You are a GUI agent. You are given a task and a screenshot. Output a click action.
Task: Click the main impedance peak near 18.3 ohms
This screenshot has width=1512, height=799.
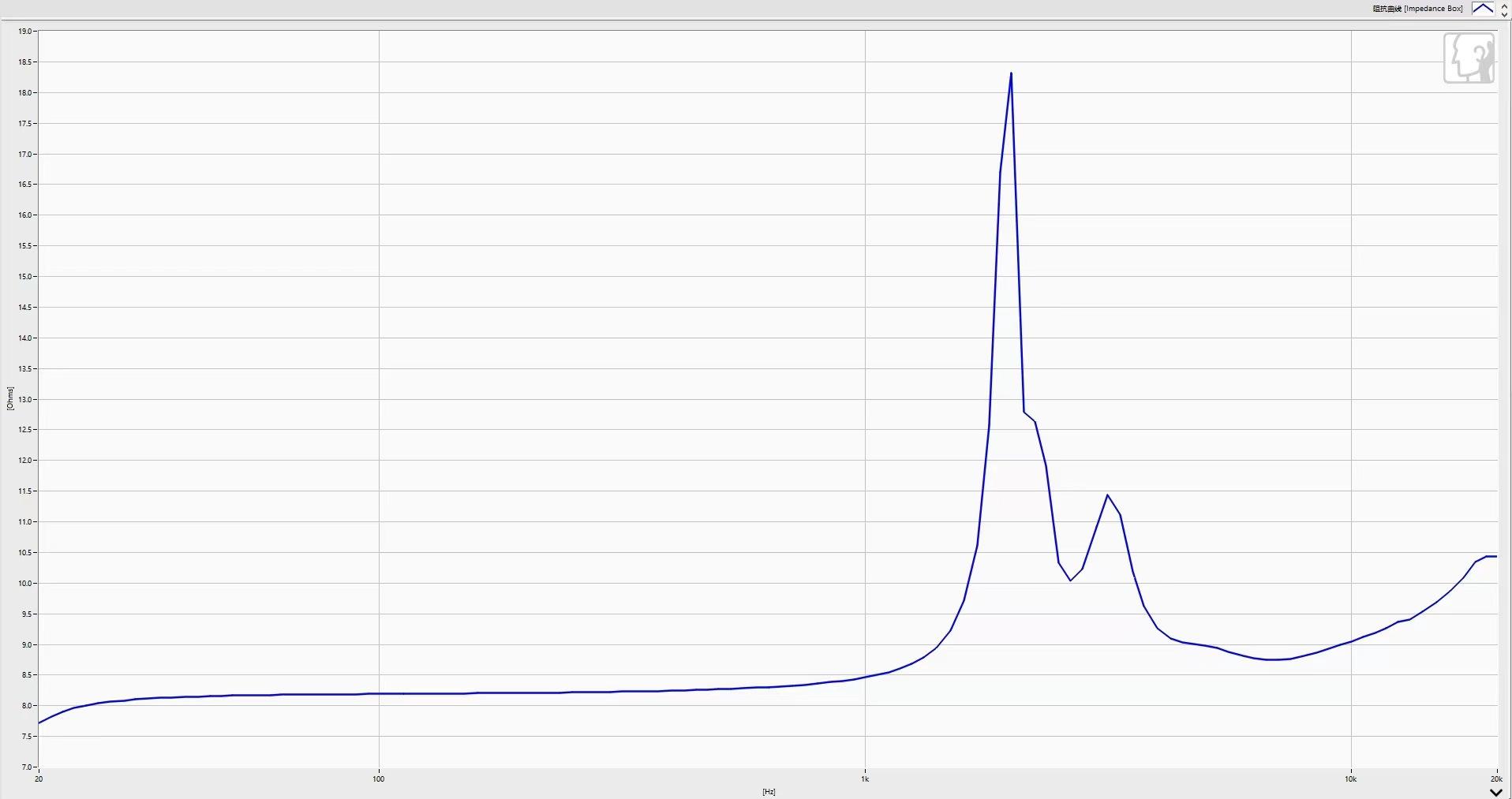1011,73
